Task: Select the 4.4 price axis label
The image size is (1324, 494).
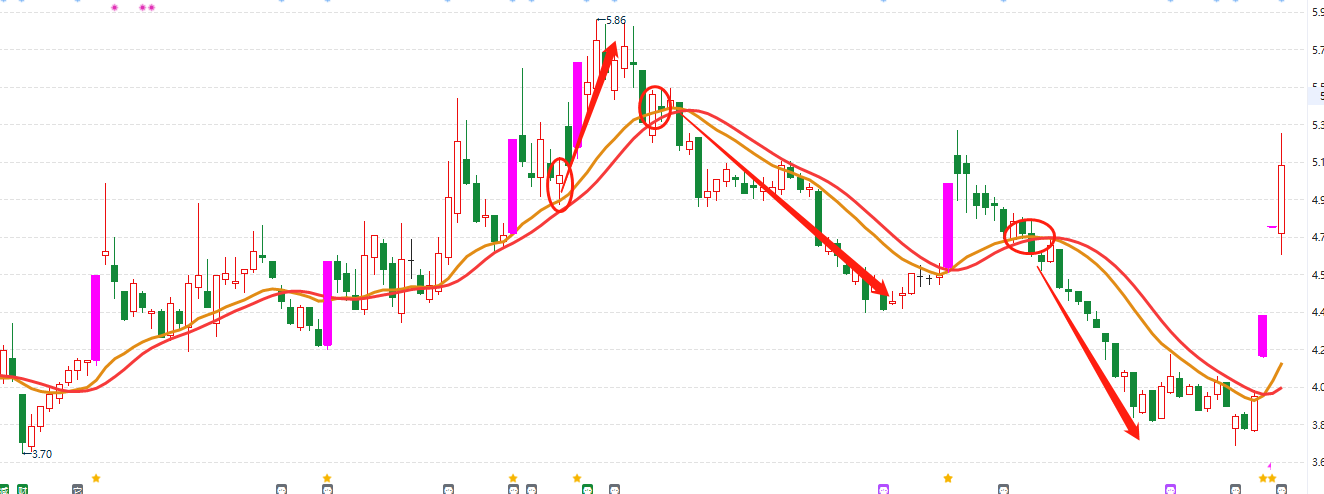Action: [1317, 313]
